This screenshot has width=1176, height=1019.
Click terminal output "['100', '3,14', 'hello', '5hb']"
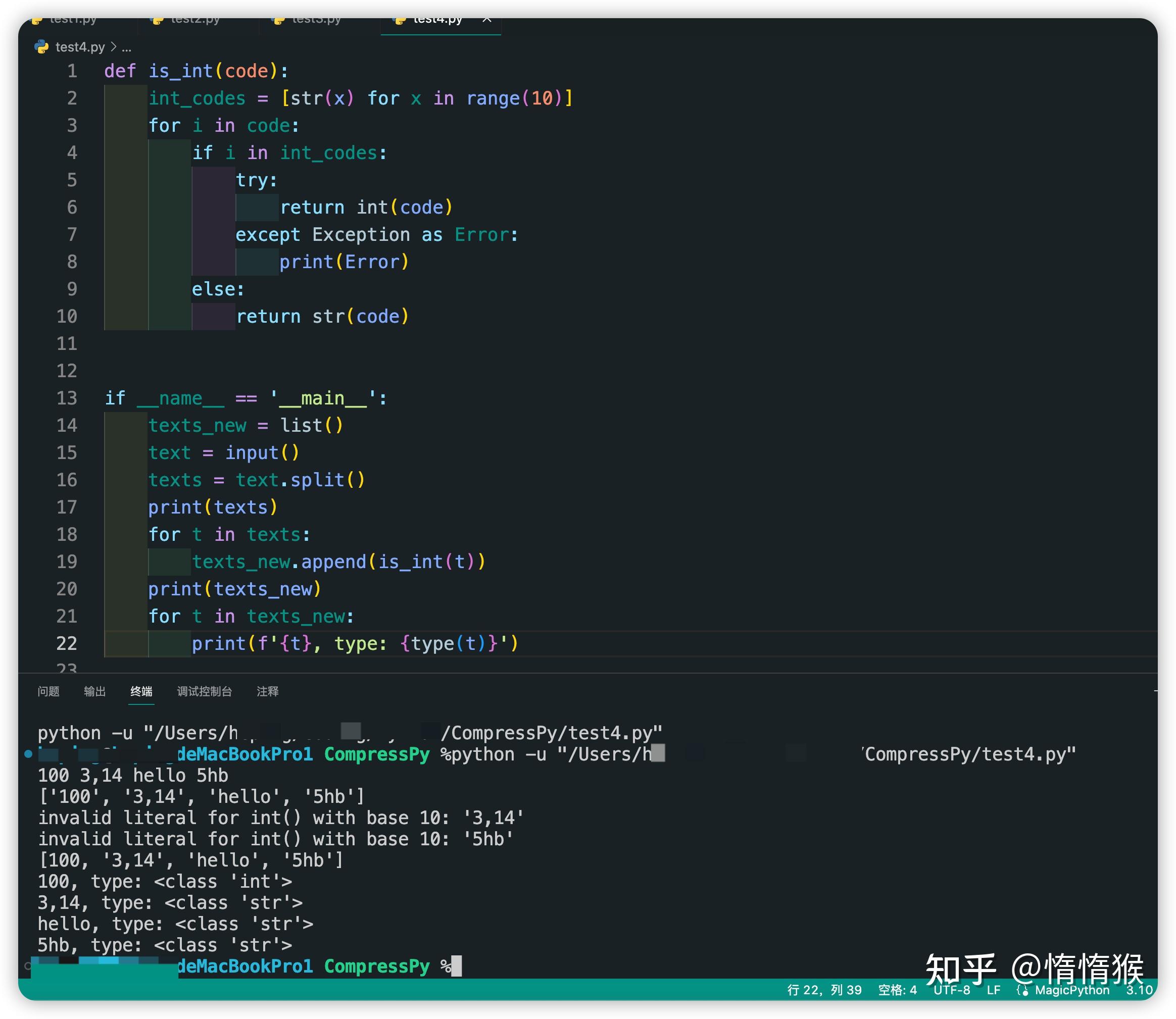(x=201, y=797)
